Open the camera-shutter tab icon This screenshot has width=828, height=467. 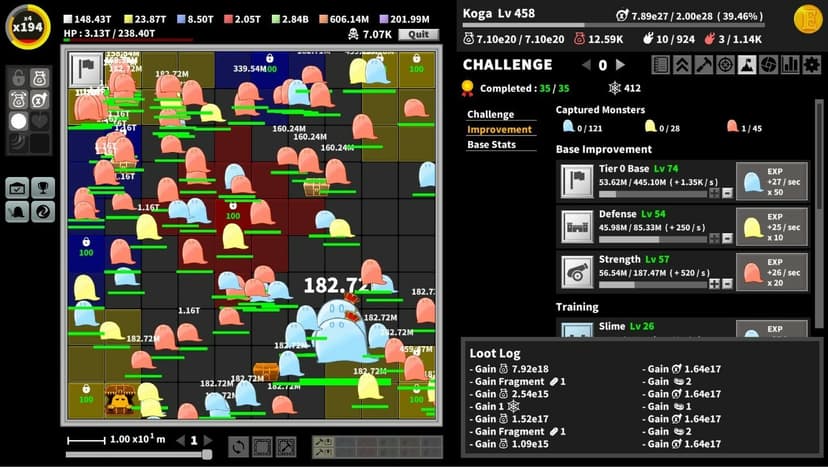[x=769, y=65]
